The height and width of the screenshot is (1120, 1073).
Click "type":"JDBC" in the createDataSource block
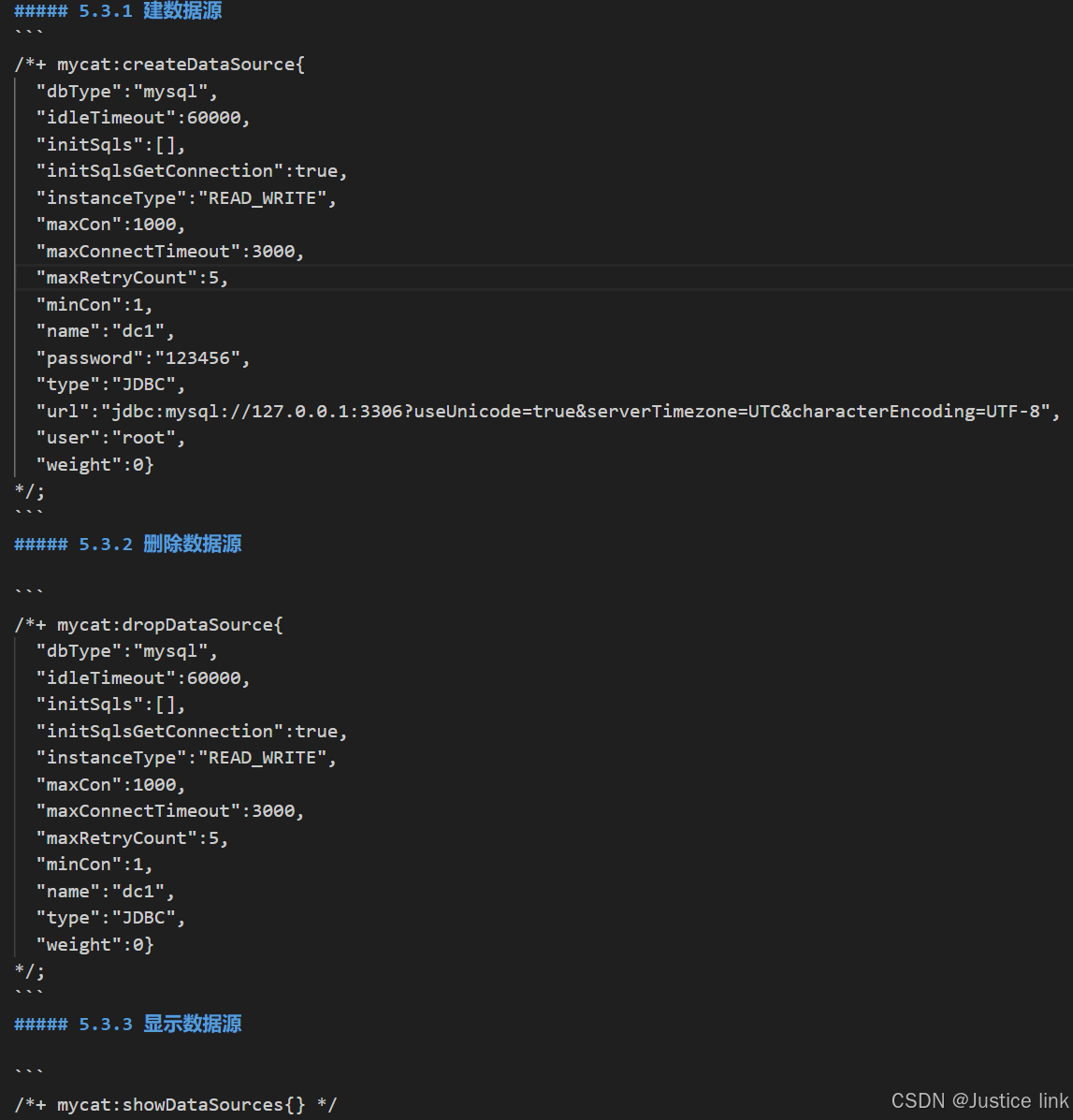110,385
